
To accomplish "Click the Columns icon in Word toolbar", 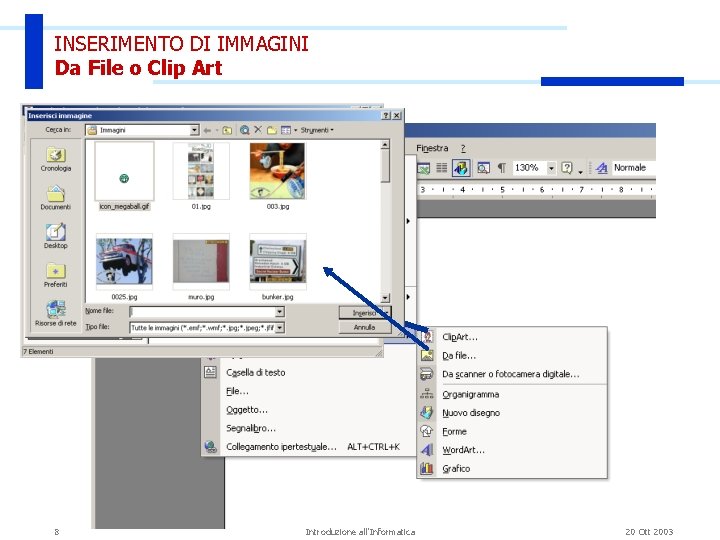I will pos(442,168).
